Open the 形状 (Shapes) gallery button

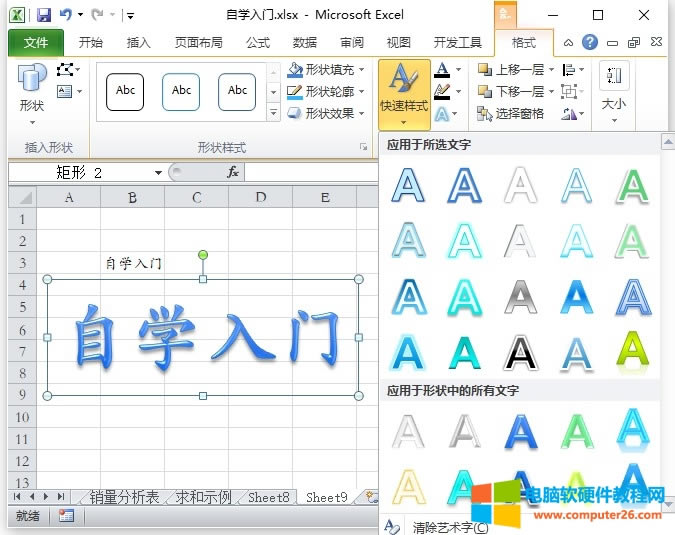point(32,89)
